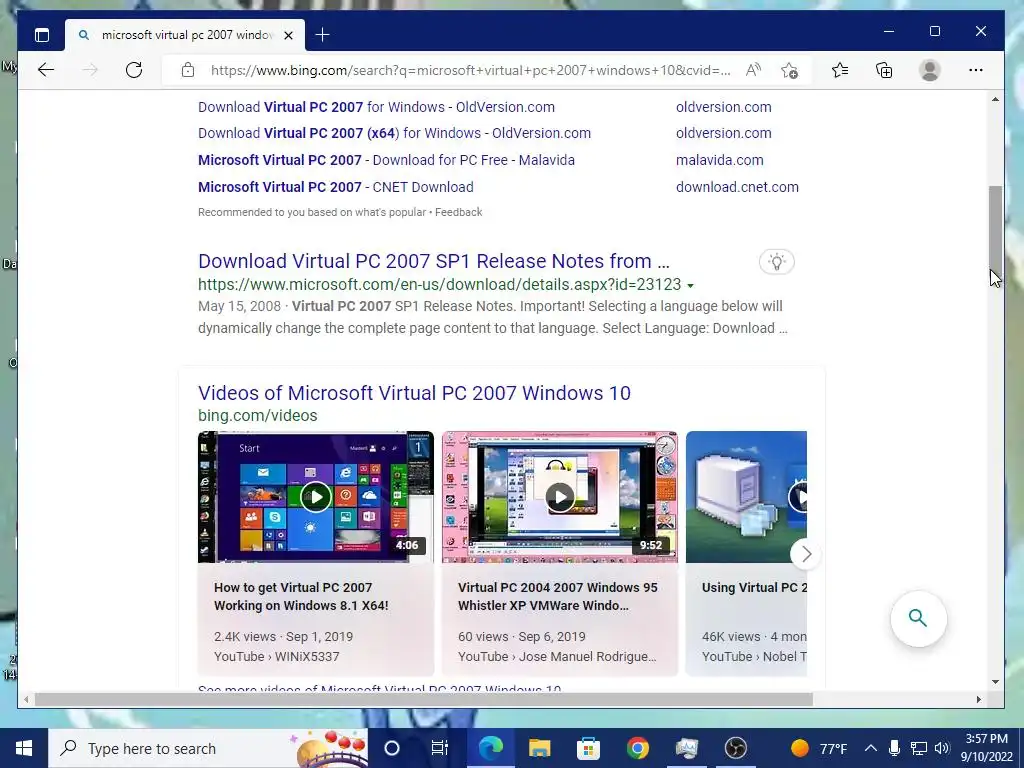Open the tab actions menu icon
This screenshot has width=1024, height=768.
click(42, 35)
